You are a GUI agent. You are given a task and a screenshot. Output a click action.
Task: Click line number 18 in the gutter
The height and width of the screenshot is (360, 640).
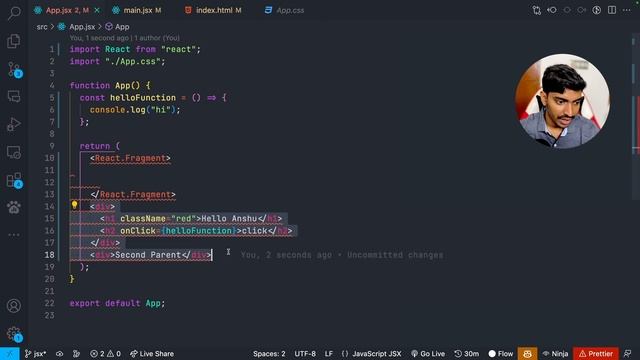[49, 255]
